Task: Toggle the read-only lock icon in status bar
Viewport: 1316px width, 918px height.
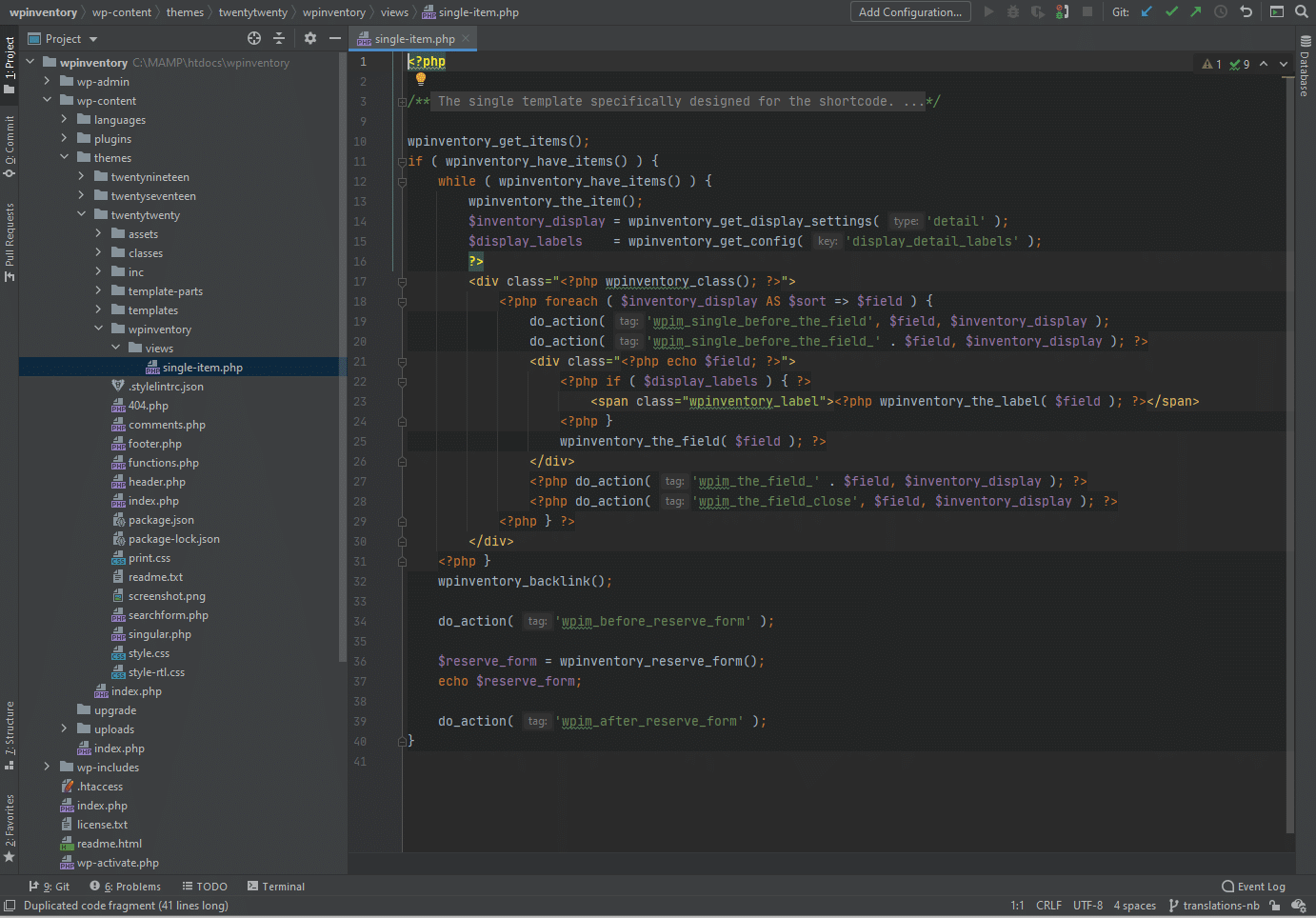Action: (1275, 906)
